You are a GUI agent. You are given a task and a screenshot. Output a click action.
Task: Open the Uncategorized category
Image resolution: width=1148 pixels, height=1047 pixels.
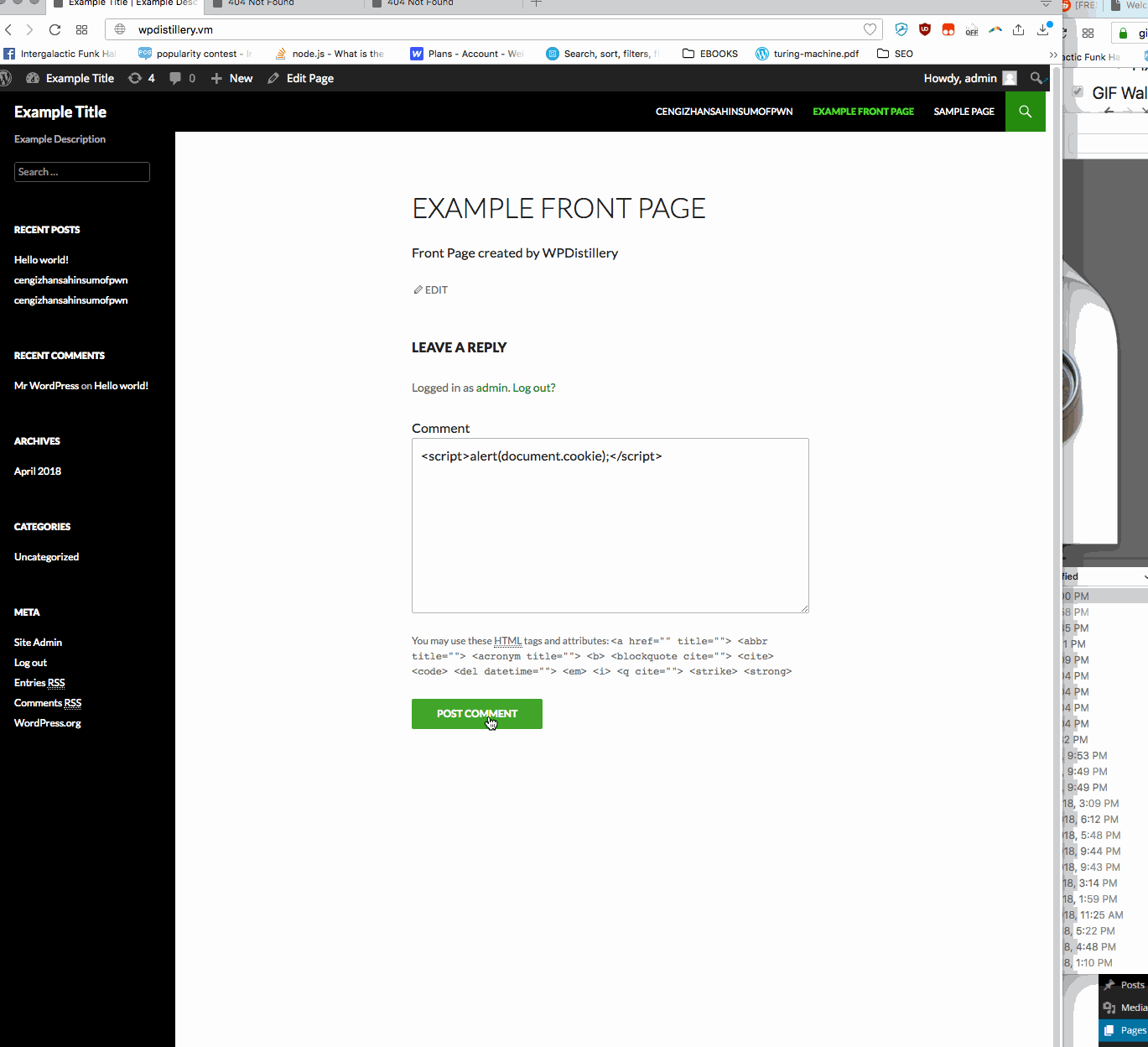click(x=47, y=557)
